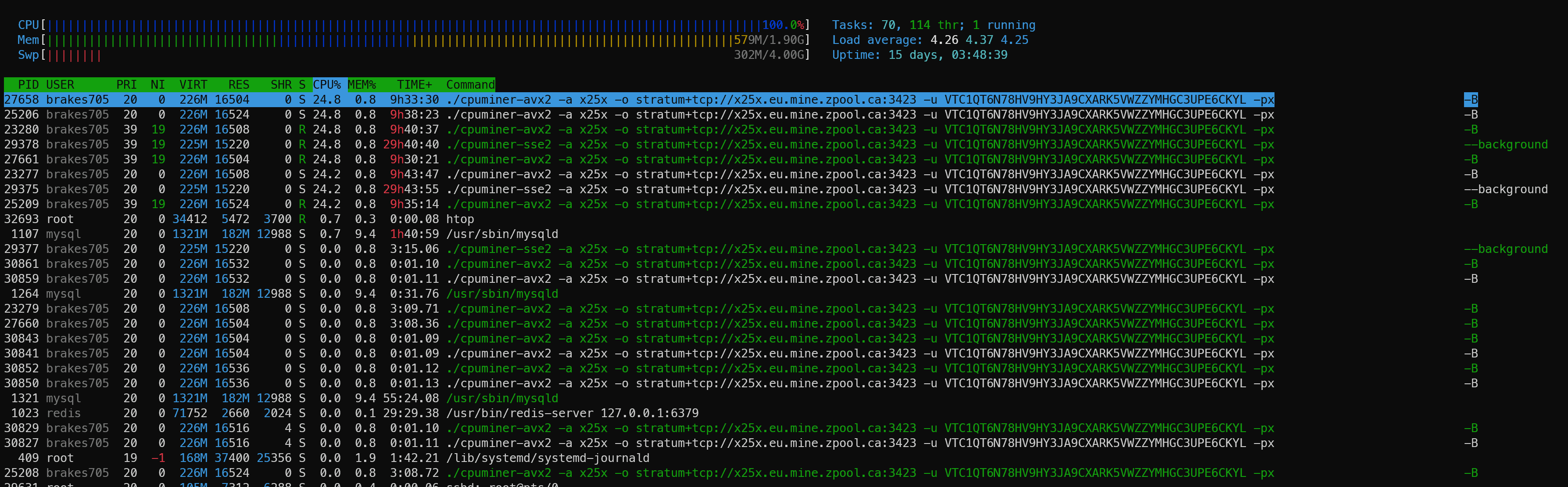Select process row PID 29377
Viewport: 1568px width, 487px height.
pos(776,249)
